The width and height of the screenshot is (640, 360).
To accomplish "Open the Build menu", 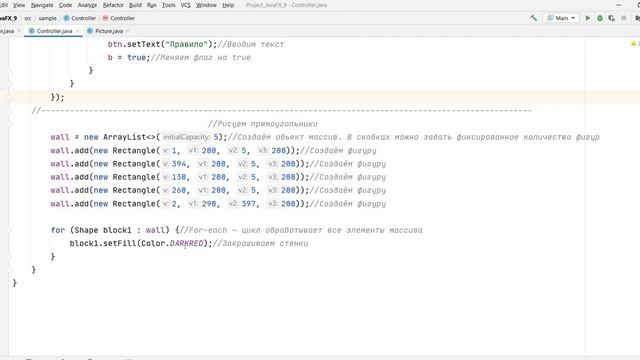I will click(135, 5).
